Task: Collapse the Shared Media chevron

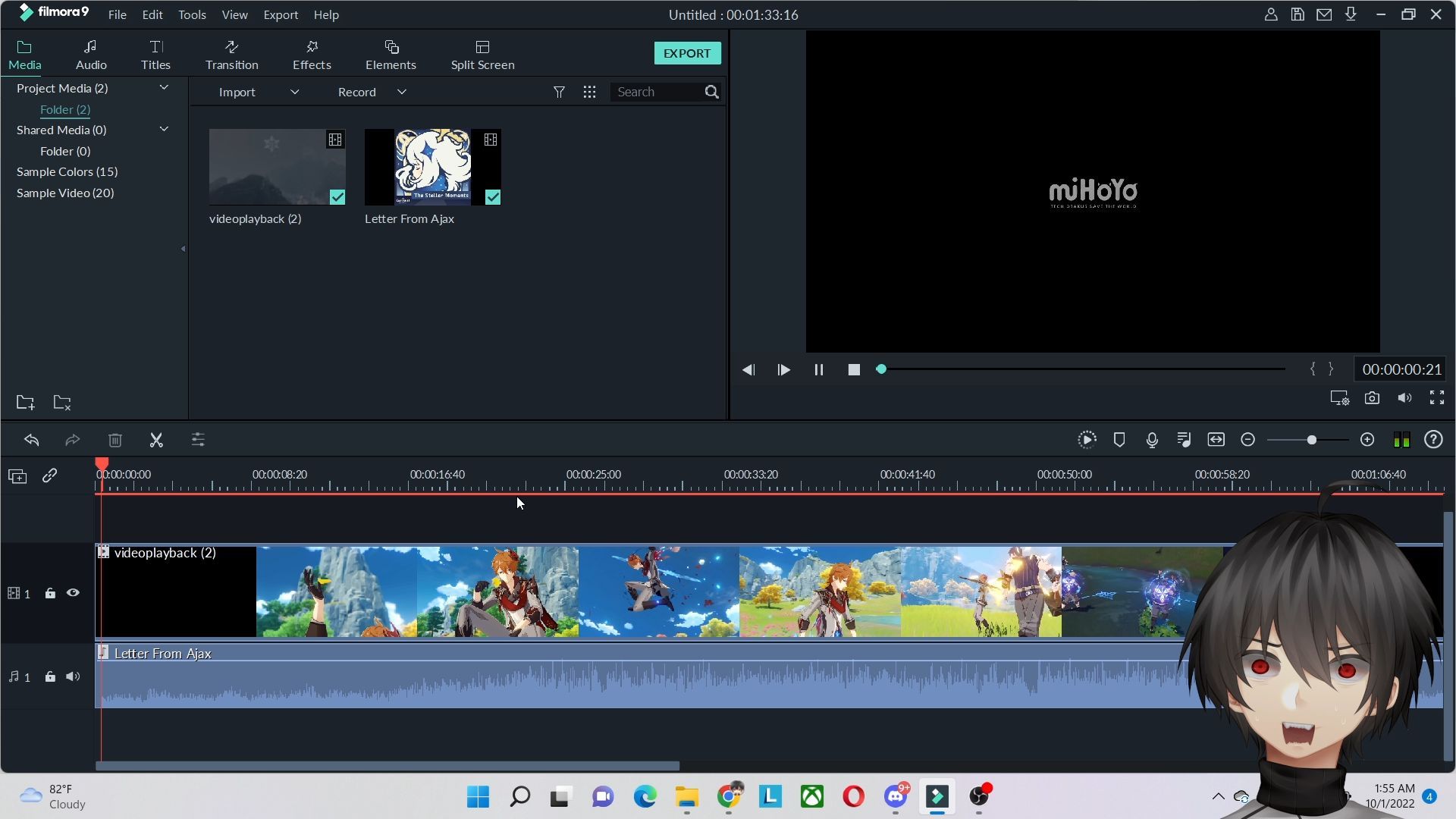Action: [163, 130]
